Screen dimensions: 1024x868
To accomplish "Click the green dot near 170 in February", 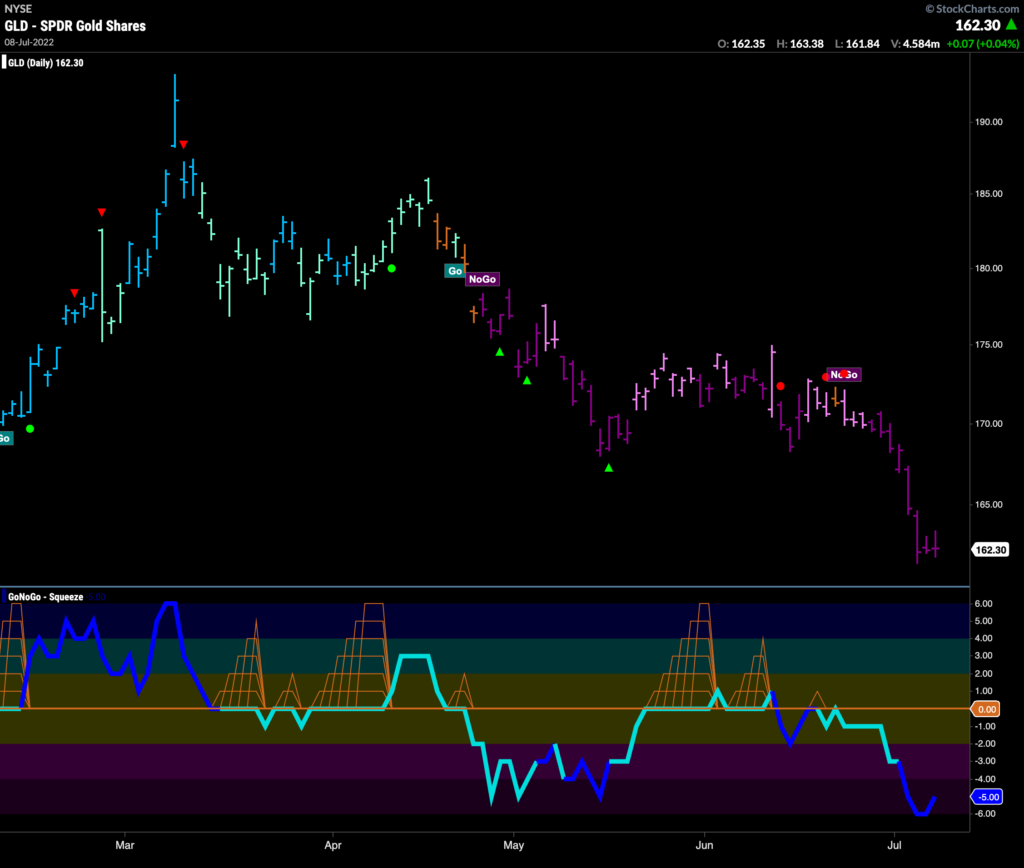I will [30, 429].
